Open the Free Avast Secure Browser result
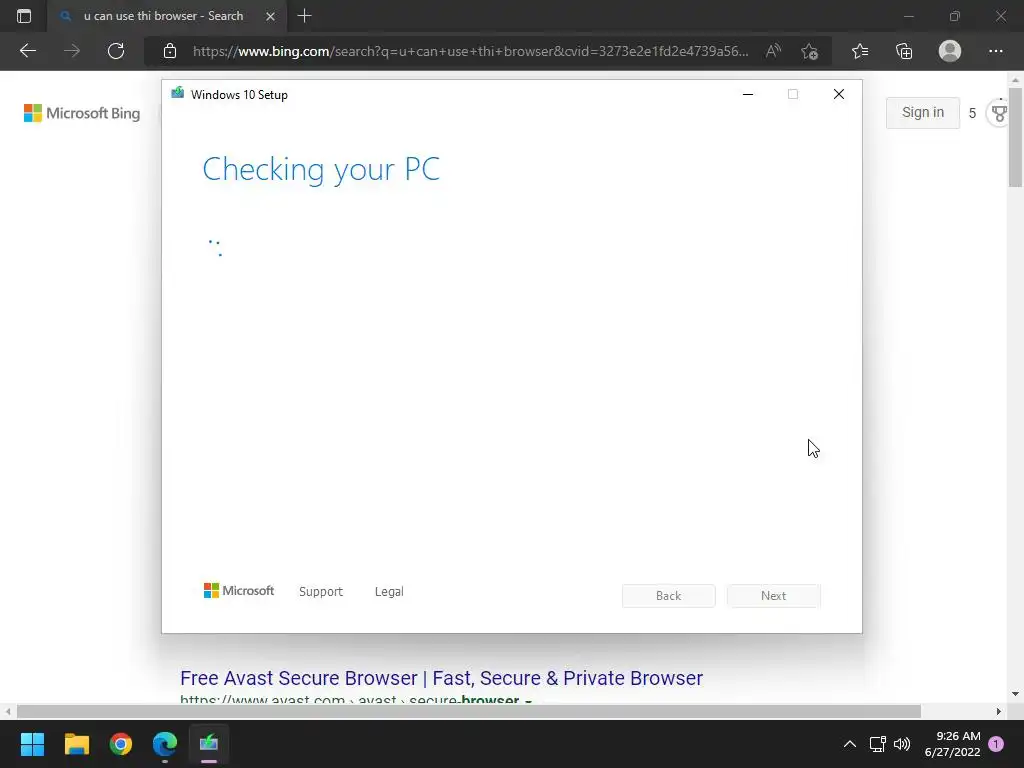Viewport: 1024px width, 768px height. [x=441, y=678]
